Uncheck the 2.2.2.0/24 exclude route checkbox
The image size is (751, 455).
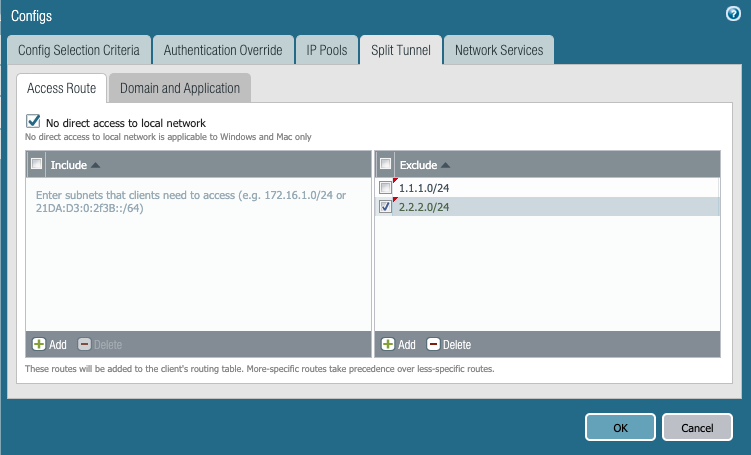[386, 207]
